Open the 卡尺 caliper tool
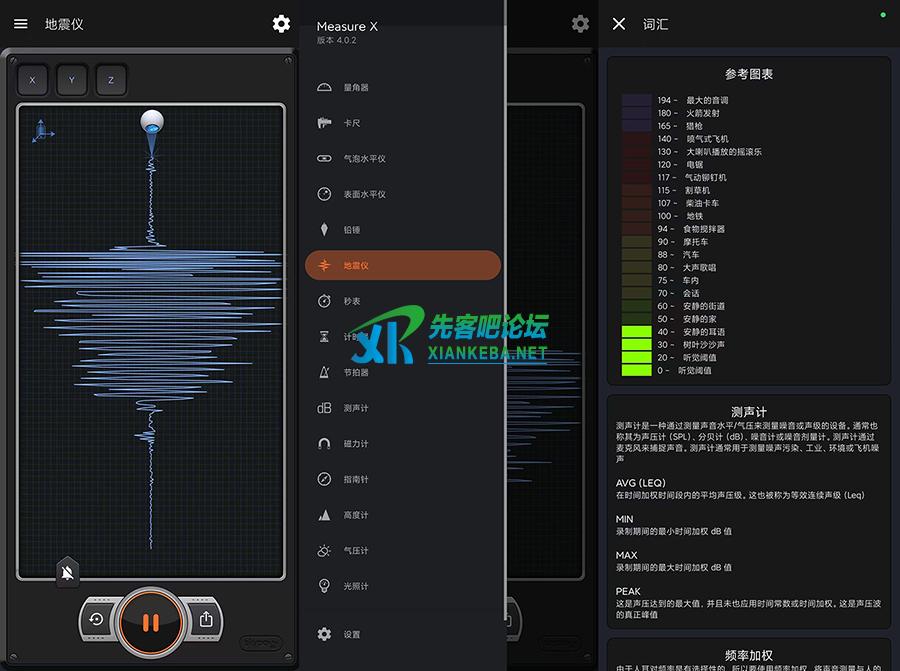The width and height of the screenshot is (900, 671). tap(352, 123)
